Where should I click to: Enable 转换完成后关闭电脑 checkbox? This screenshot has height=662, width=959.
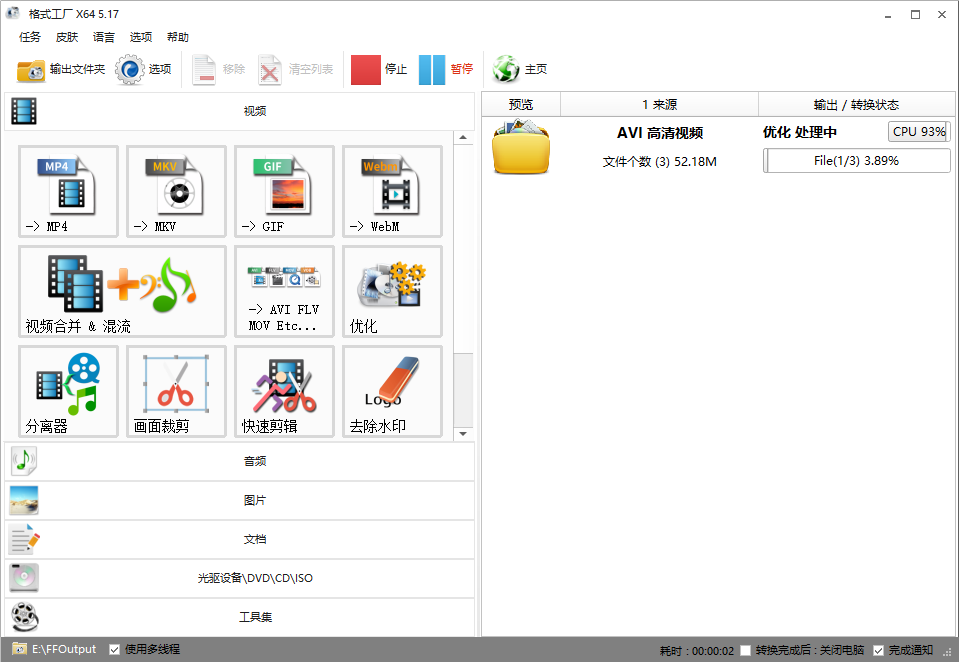[x=746, y=650]
